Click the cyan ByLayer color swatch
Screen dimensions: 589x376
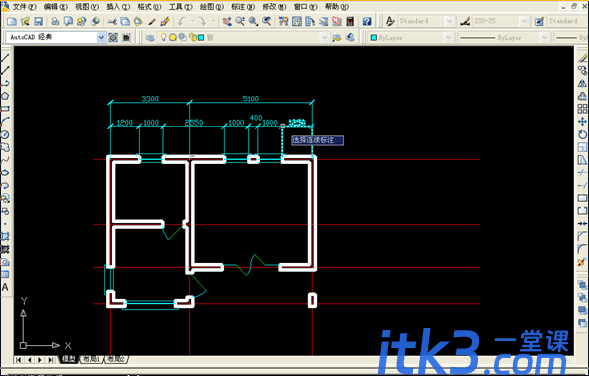pos(374,38)
